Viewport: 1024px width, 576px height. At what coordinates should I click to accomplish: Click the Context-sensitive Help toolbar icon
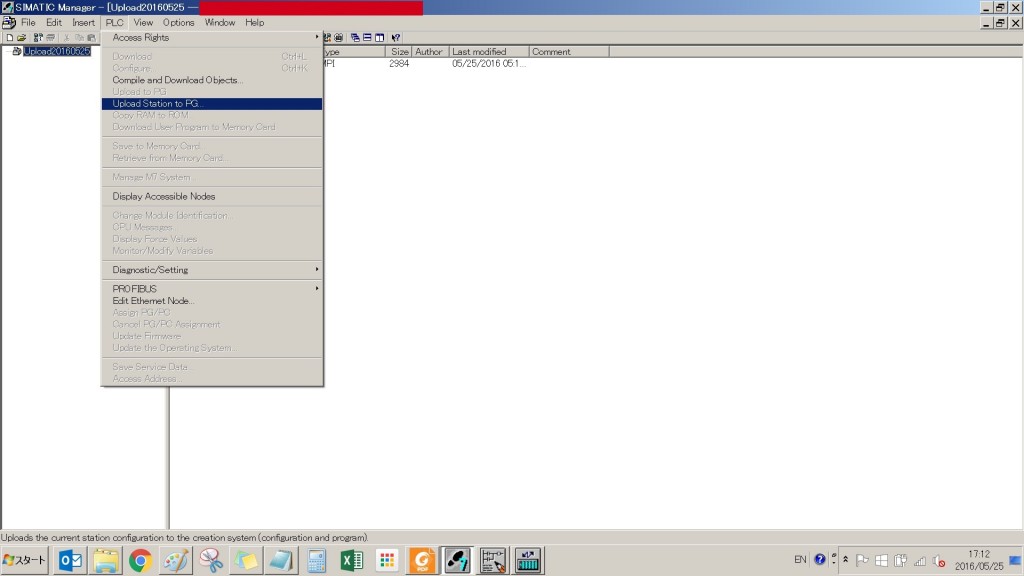click(x=396, y=38)
